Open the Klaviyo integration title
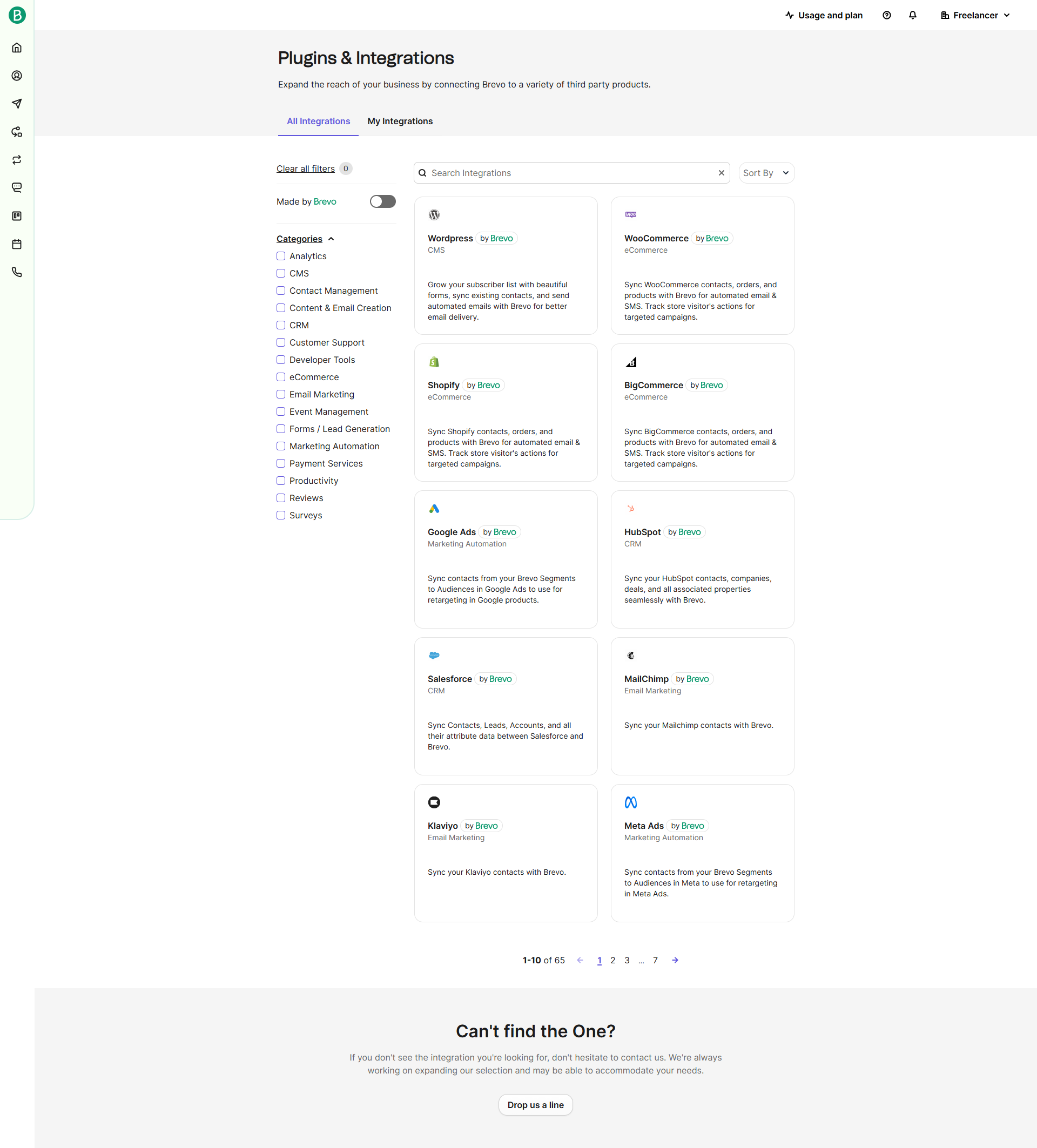 (442, 826)
